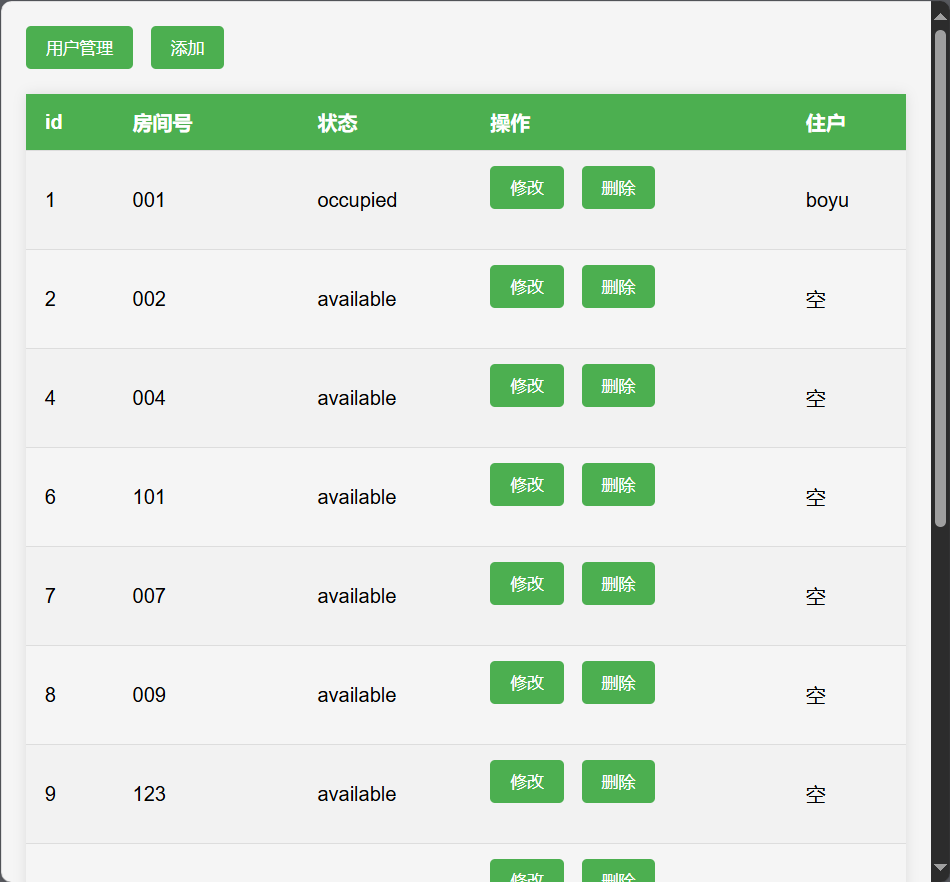Modify room 009 via 修改 button
Viewport: 950px width, 882px height.
pyautogui.click(x=526, y=683)
